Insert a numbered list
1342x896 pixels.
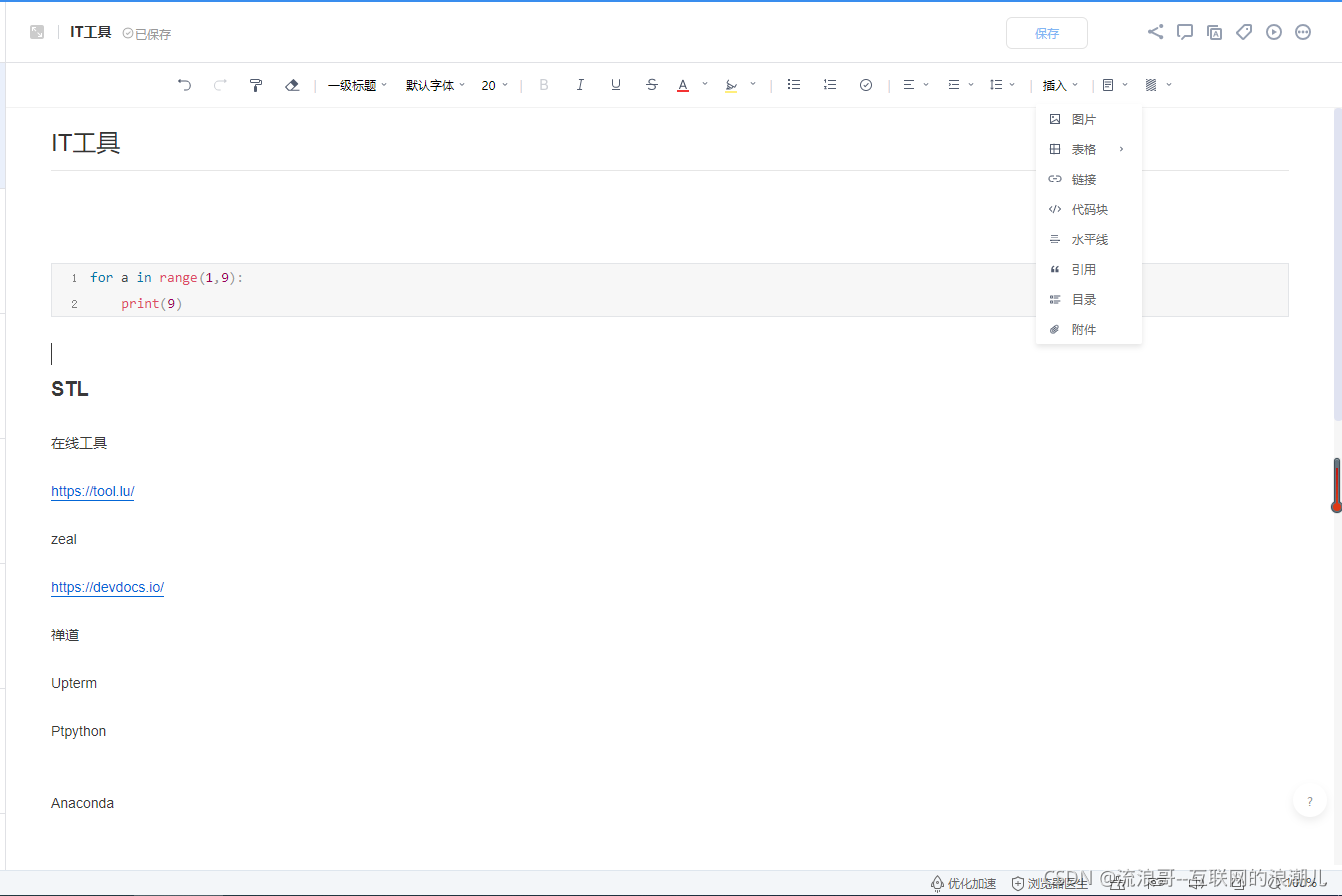pos(830,85)
